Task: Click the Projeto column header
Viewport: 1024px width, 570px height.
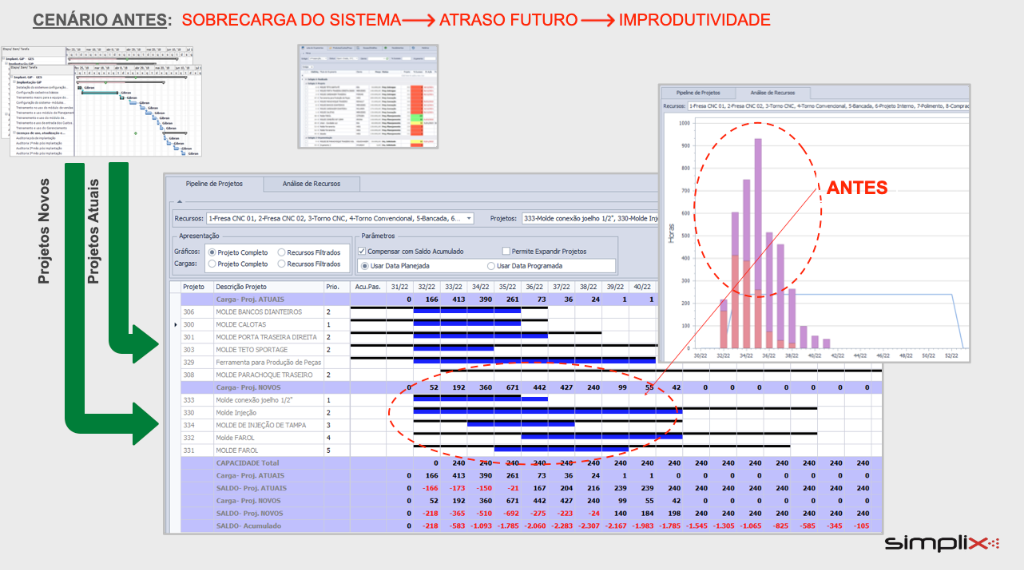Action: (196, 287)
